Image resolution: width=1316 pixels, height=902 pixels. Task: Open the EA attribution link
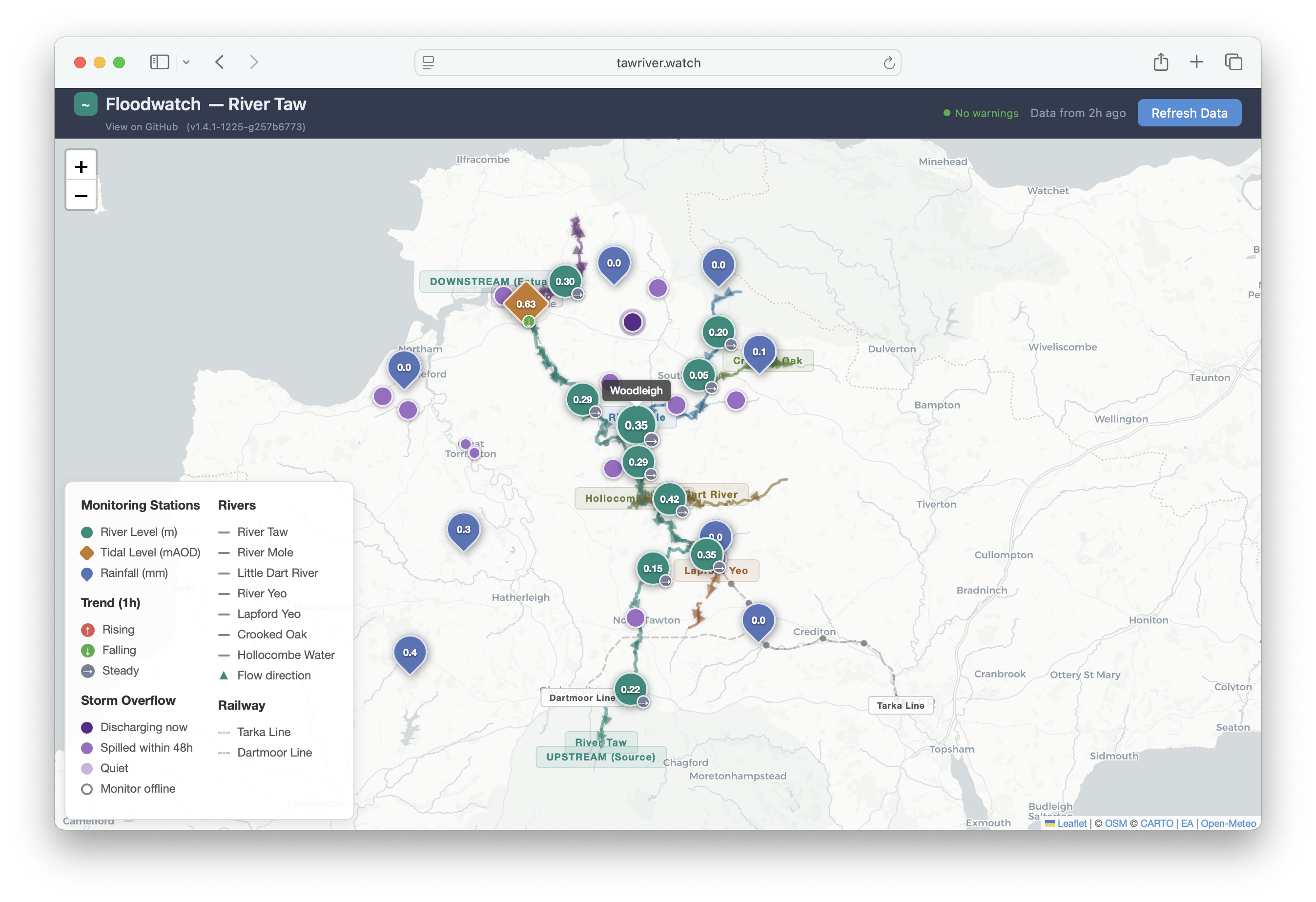pos(1186,823)
